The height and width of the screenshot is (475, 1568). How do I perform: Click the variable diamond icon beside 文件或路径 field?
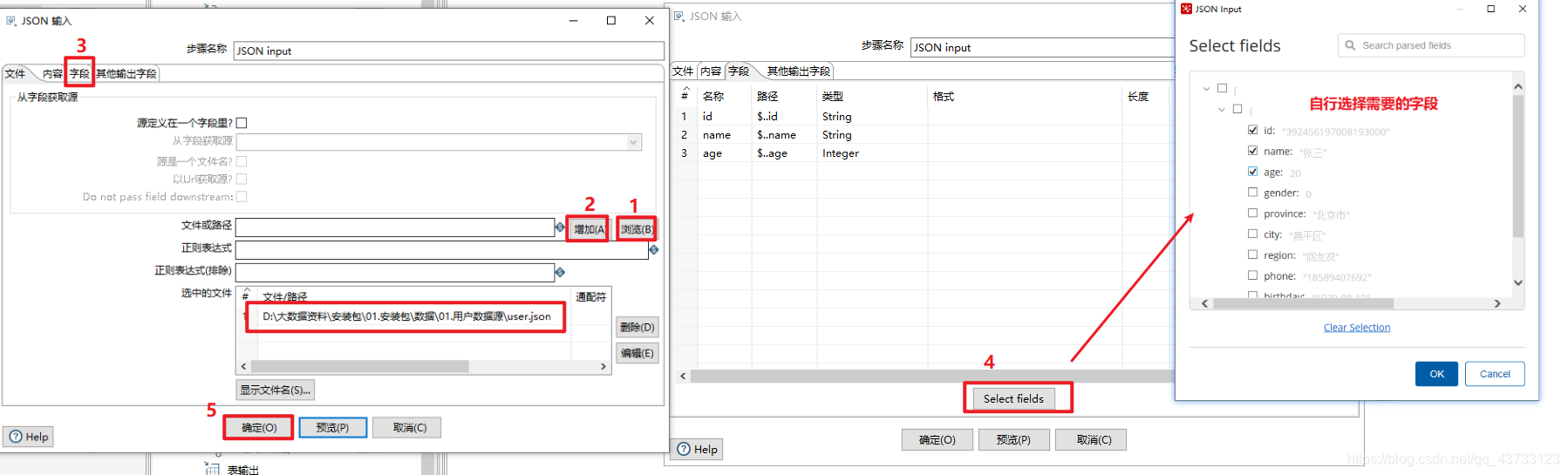pos(560,227)
